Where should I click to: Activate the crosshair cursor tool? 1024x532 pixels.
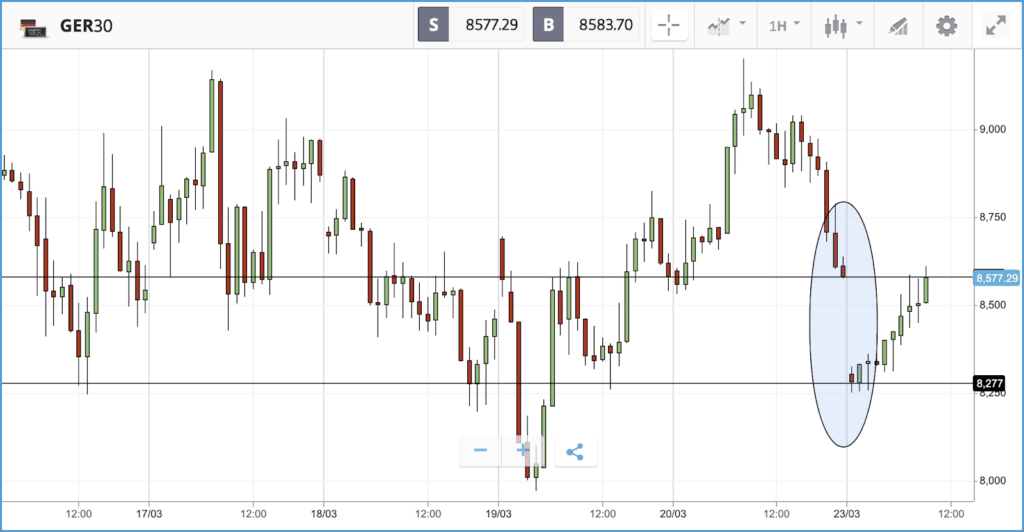pyautogui.click(x=669, y=25)
